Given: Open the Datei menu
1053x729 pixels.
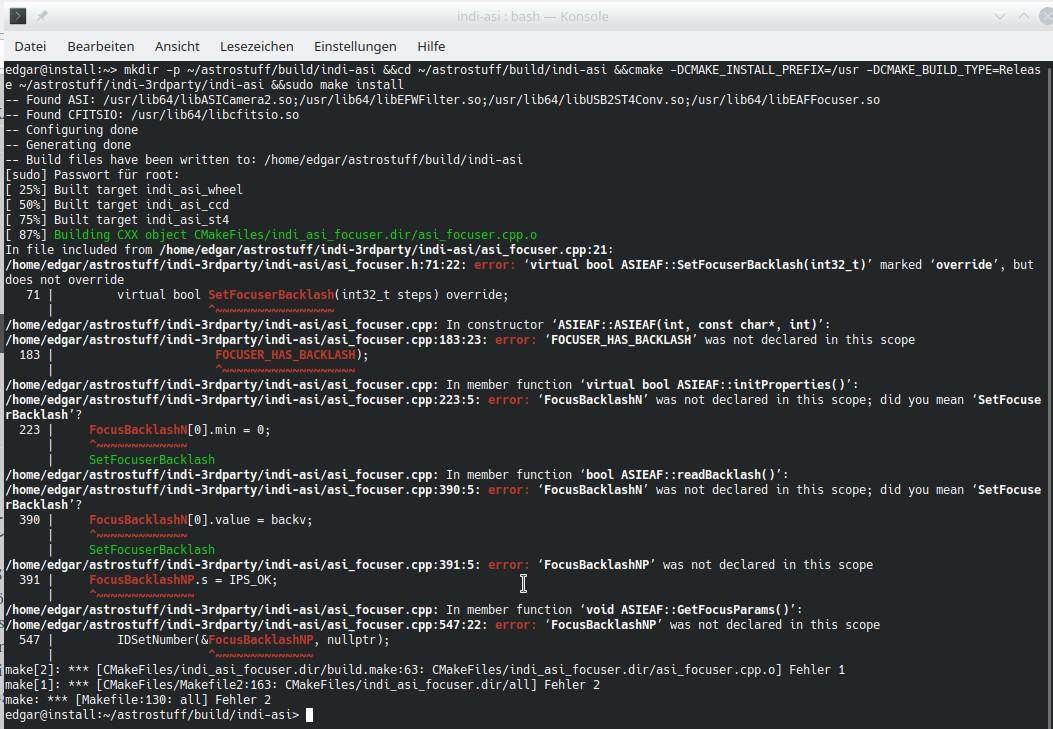Looking at the screenshot, I should point(30,46).
